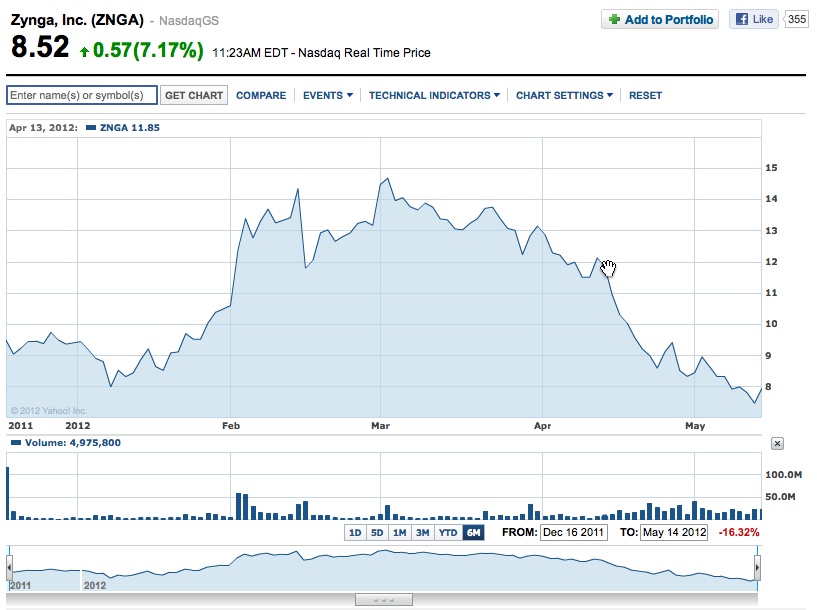Choose the YTD time range
The image size is (817, 610).
[448, 532]
